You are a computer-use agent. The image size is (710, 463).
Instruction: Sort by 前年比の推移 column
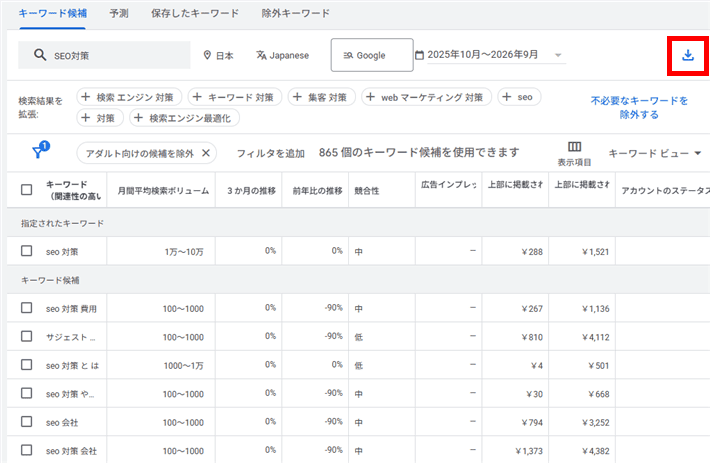pos(317,191)
